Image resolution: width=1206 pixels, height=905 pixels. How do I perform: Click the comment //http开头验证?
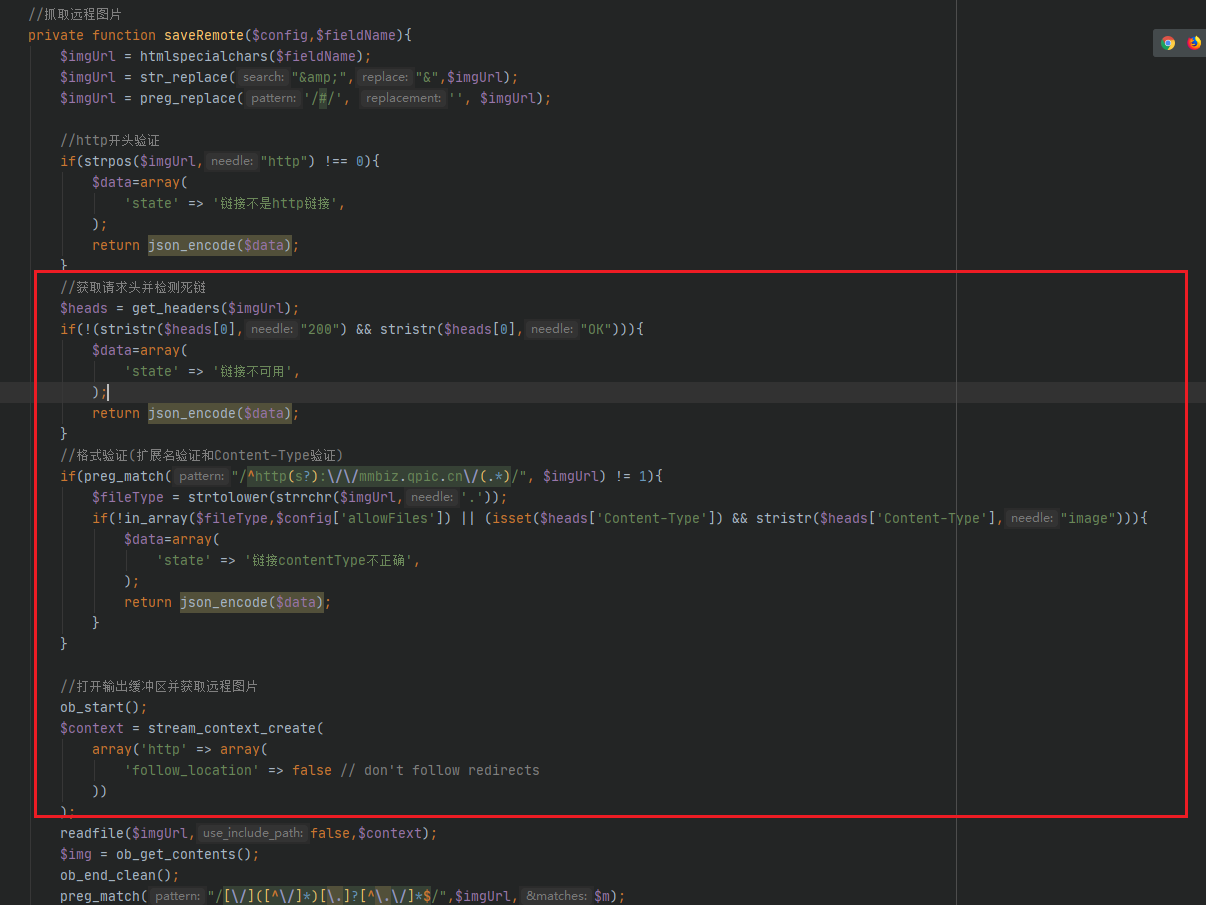coord(110,140)
